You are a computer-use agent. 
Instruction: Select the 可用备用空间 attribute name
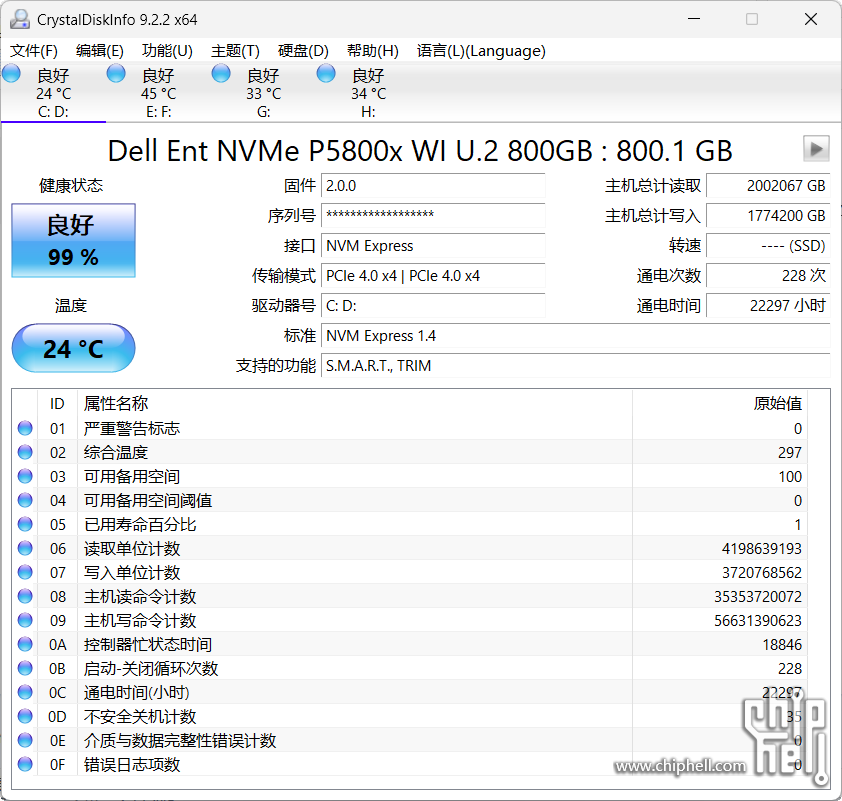[132, 476]
